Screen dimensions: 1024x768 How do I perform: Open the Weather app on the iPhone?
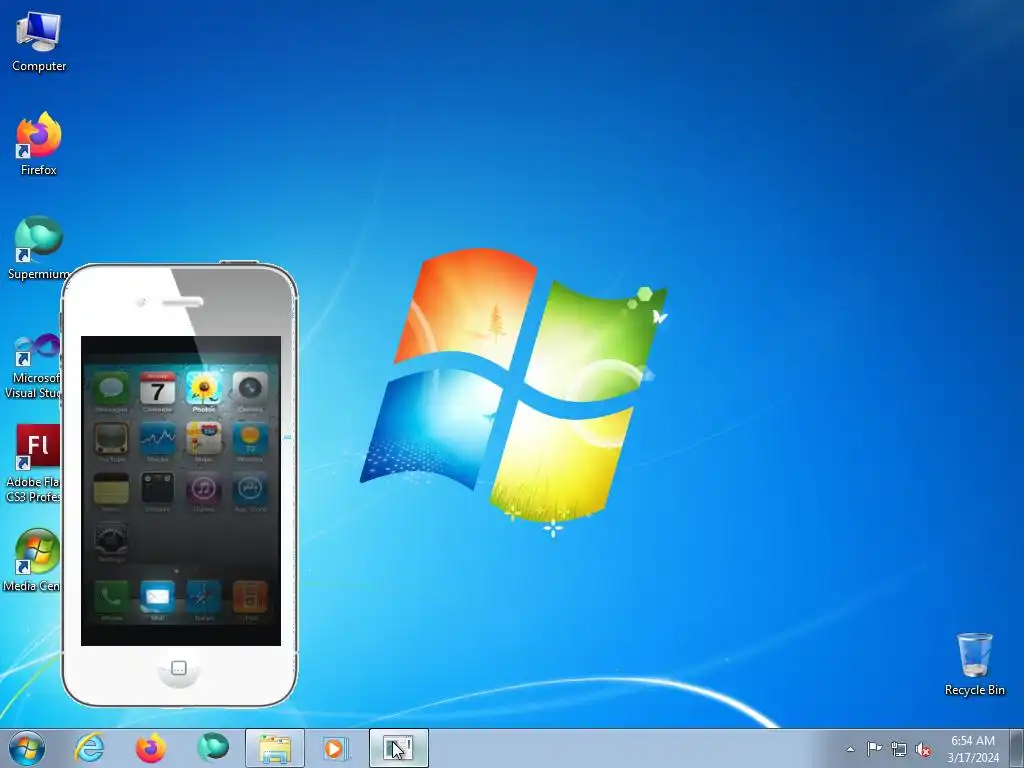coord(250,438)
